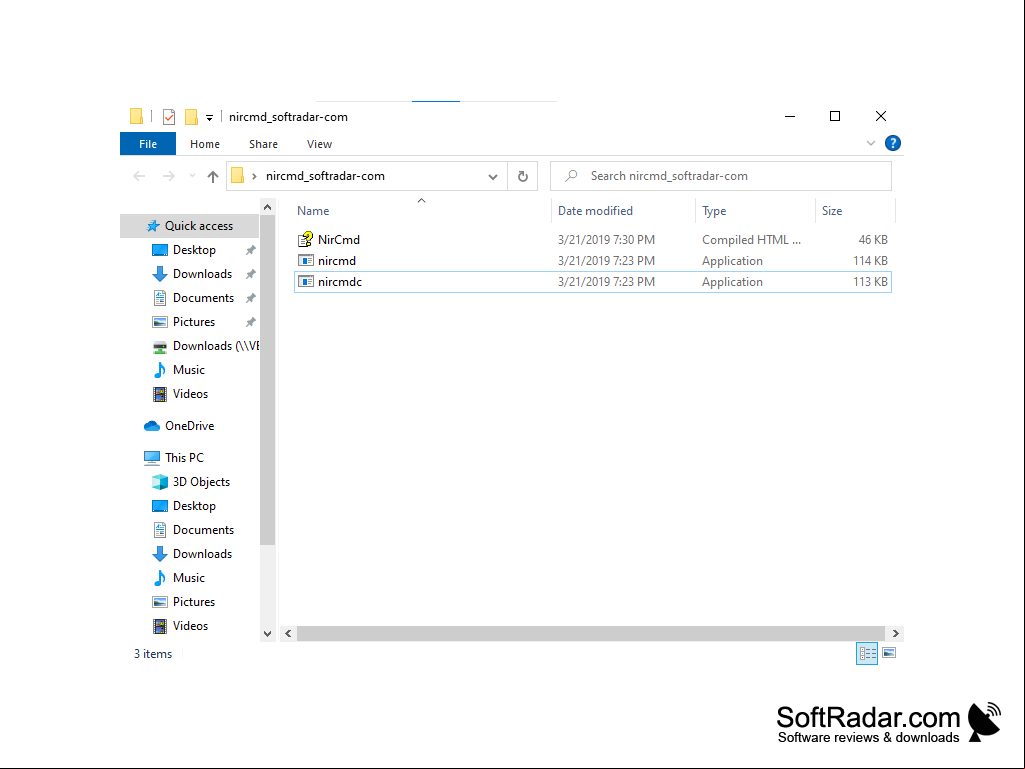Click the 113 KB size cell
This screenshot has width=1025, height=769.
click(870, 282)
